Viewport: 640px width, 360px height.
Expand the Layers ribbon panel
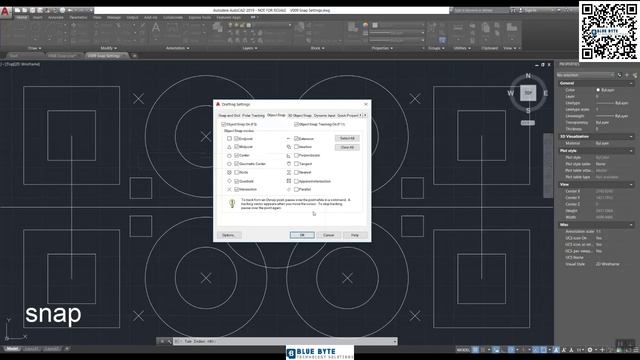250,48
